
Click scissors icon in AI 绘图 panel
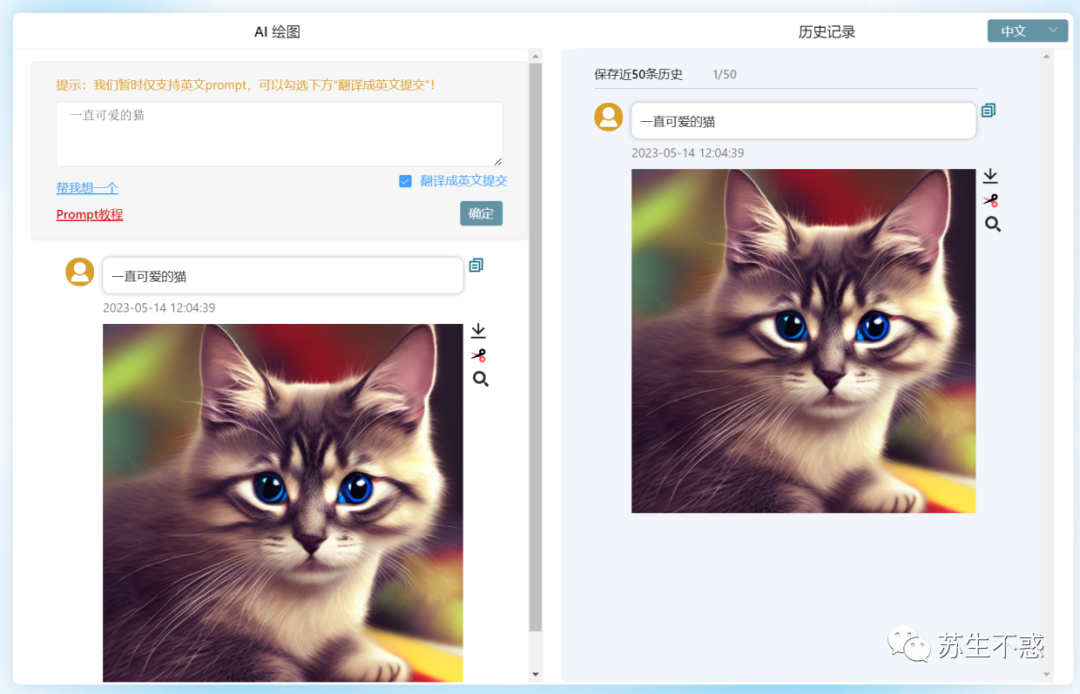479,355
